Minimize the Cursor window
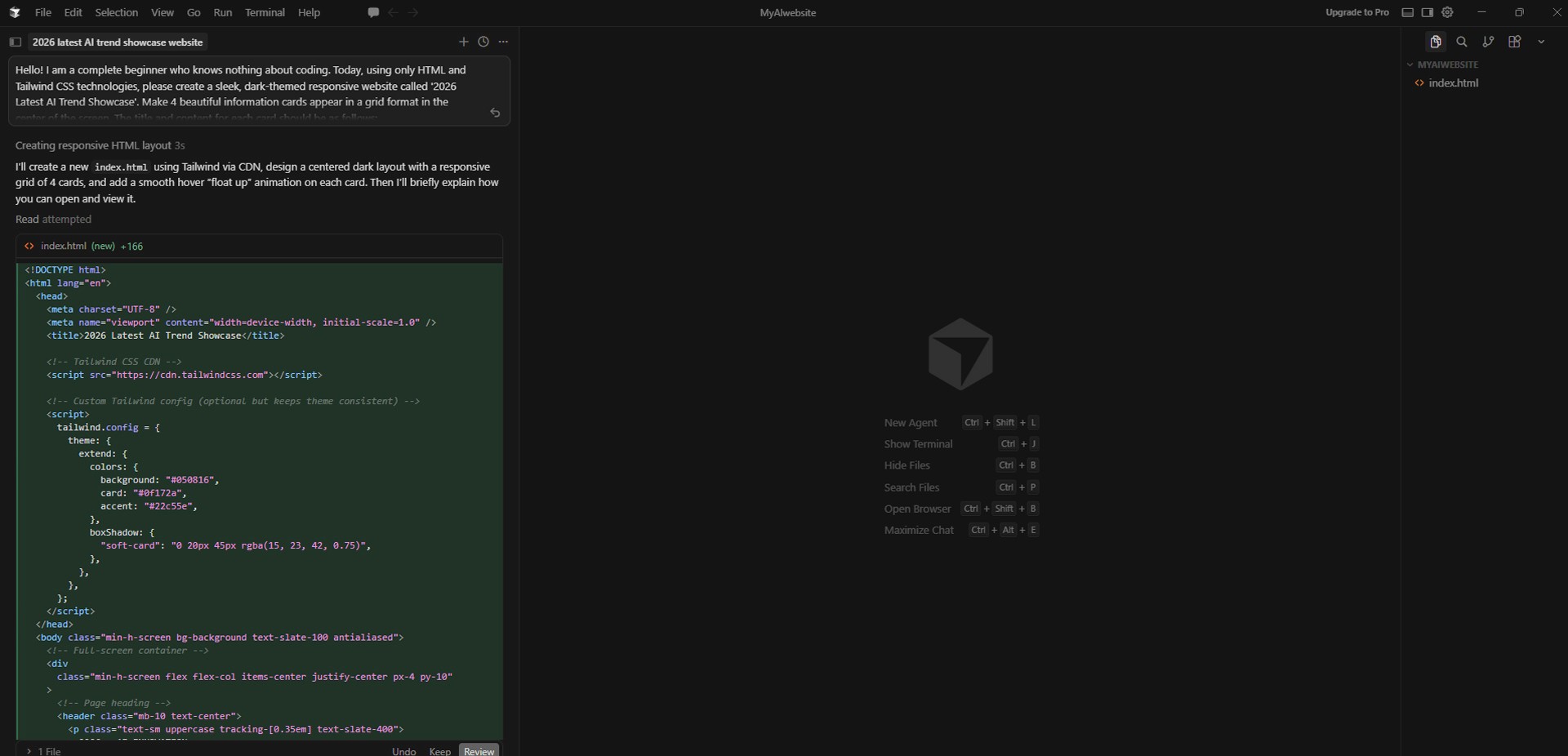The image size is (1568, 756). [x=1481, y=12]
